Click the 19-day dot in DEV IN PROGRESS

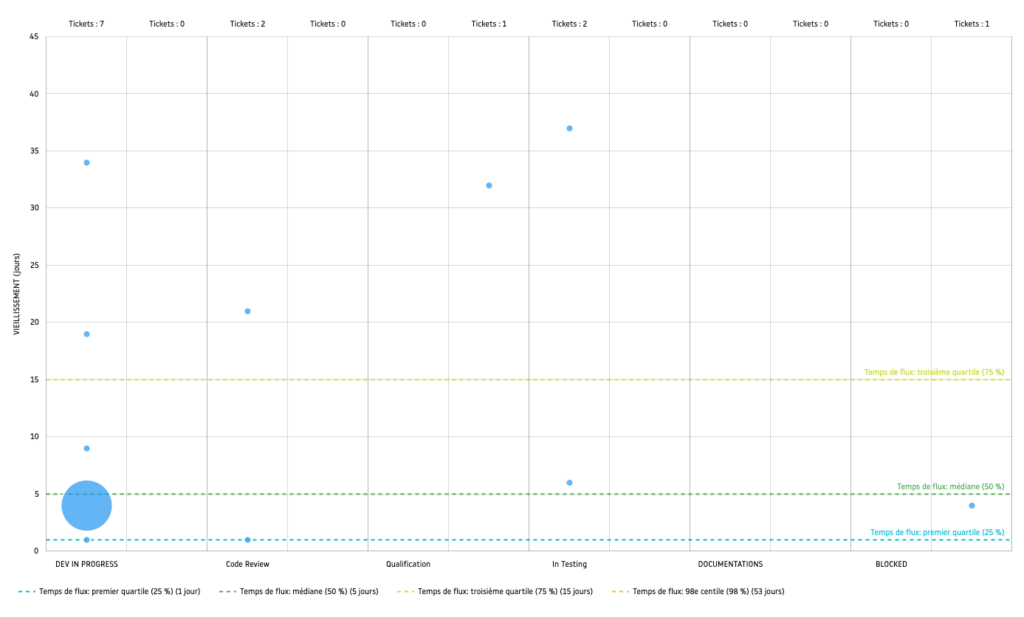click(x=87, y=334)
